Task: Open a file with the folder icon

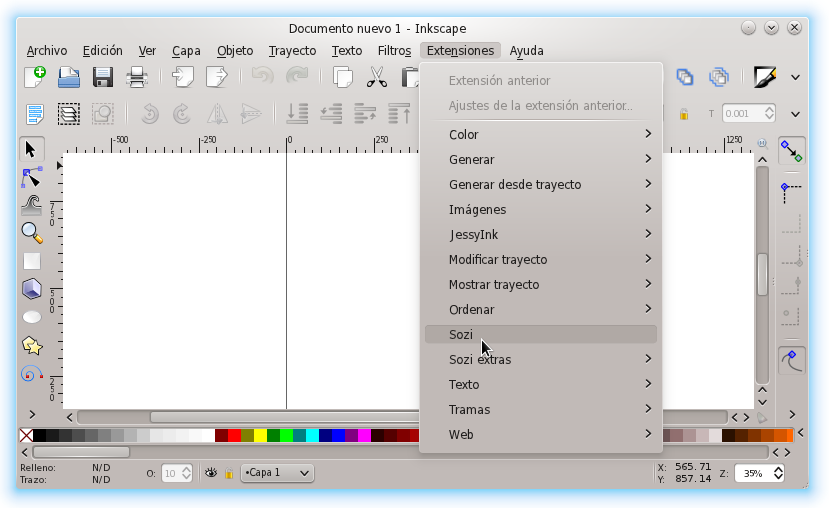Action: coord(69,77)
